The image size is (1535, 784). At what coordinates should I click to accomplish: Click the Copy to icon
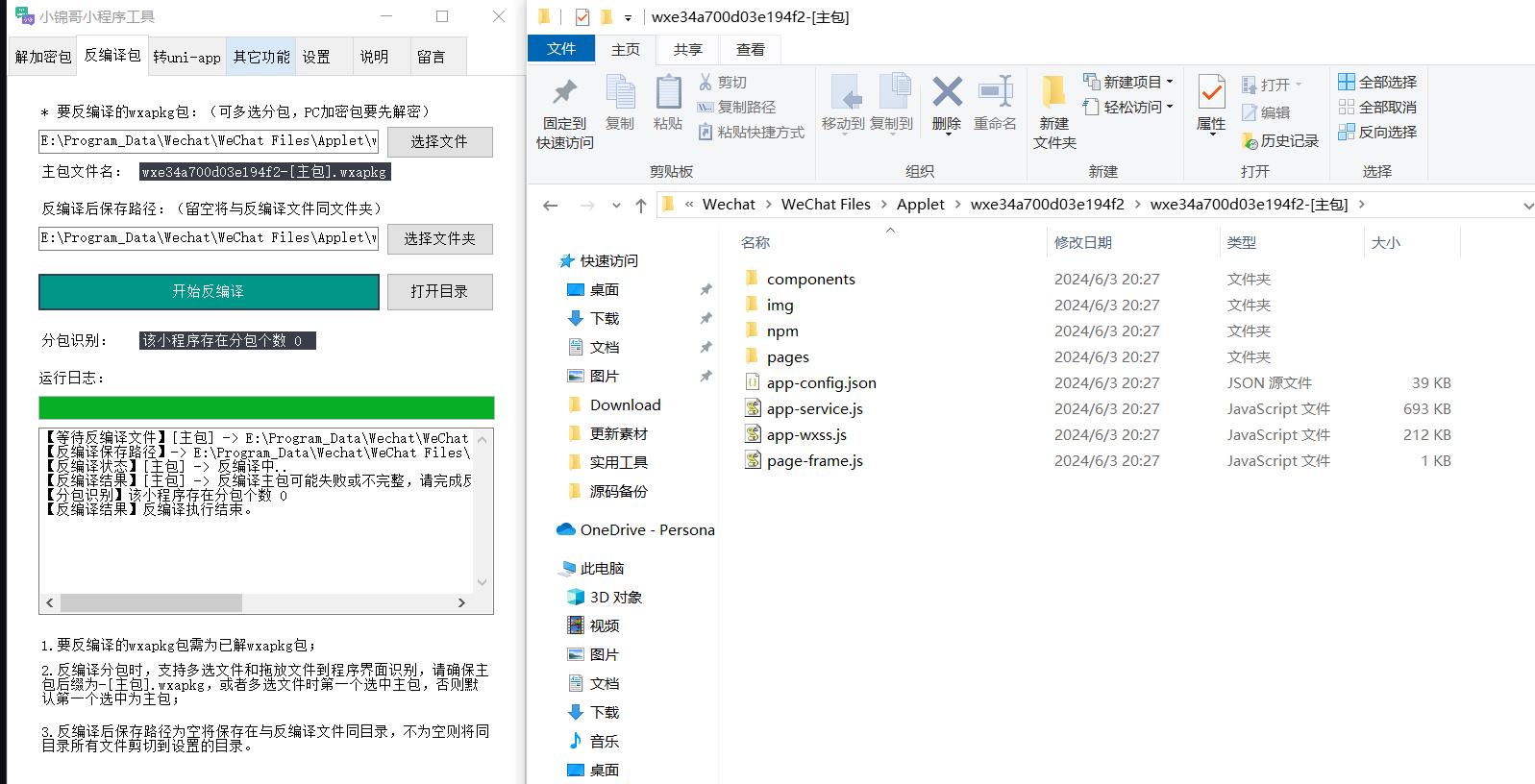pos(892,103)
